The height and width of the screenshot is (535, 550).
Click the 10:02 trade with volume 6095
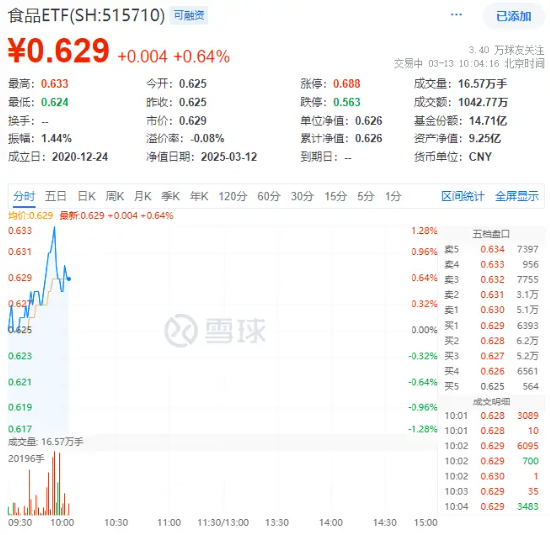491,446
